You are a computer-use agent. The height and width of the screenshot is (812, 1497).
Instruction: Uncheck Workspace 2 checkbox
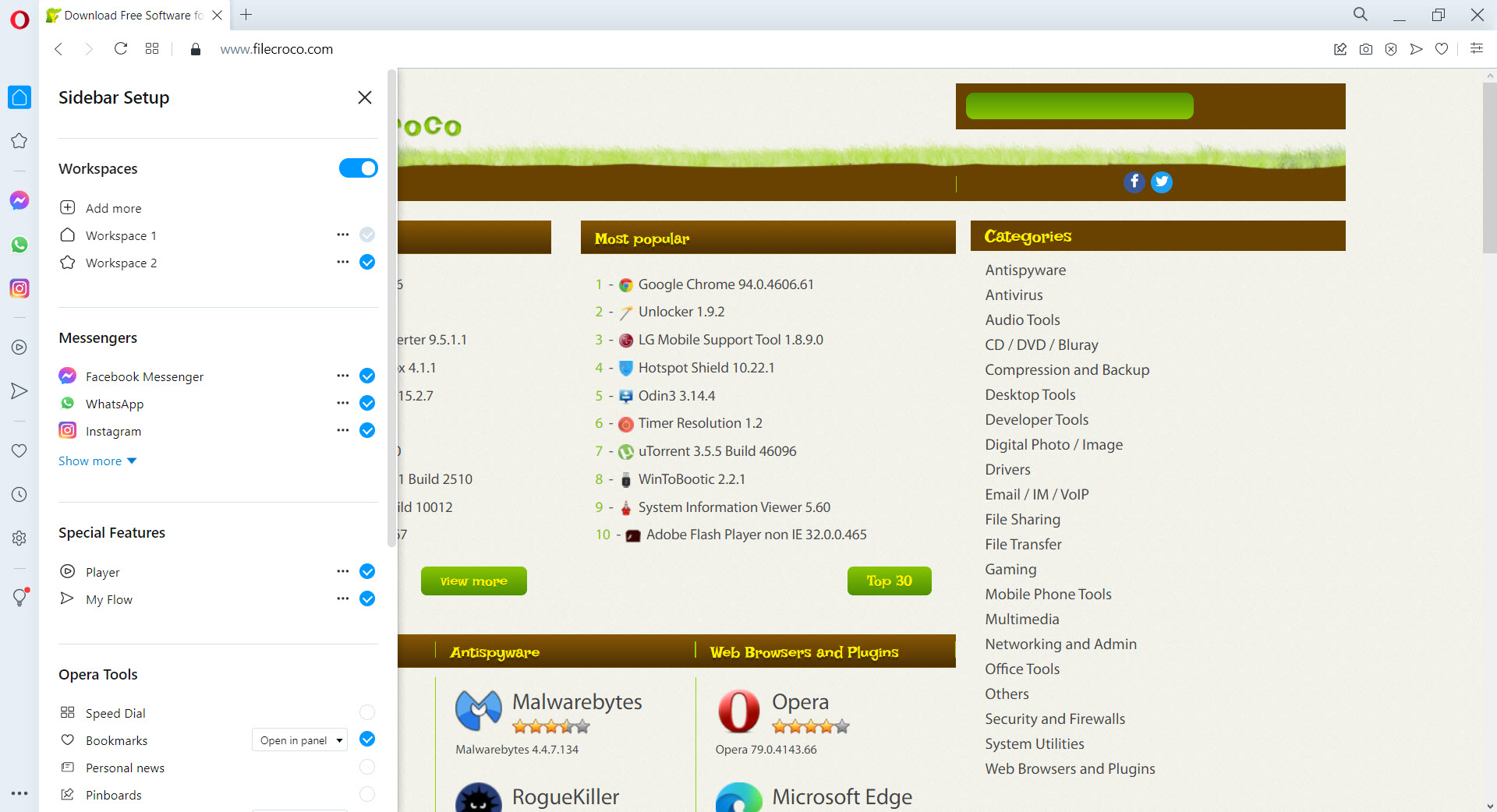point(367,262)
